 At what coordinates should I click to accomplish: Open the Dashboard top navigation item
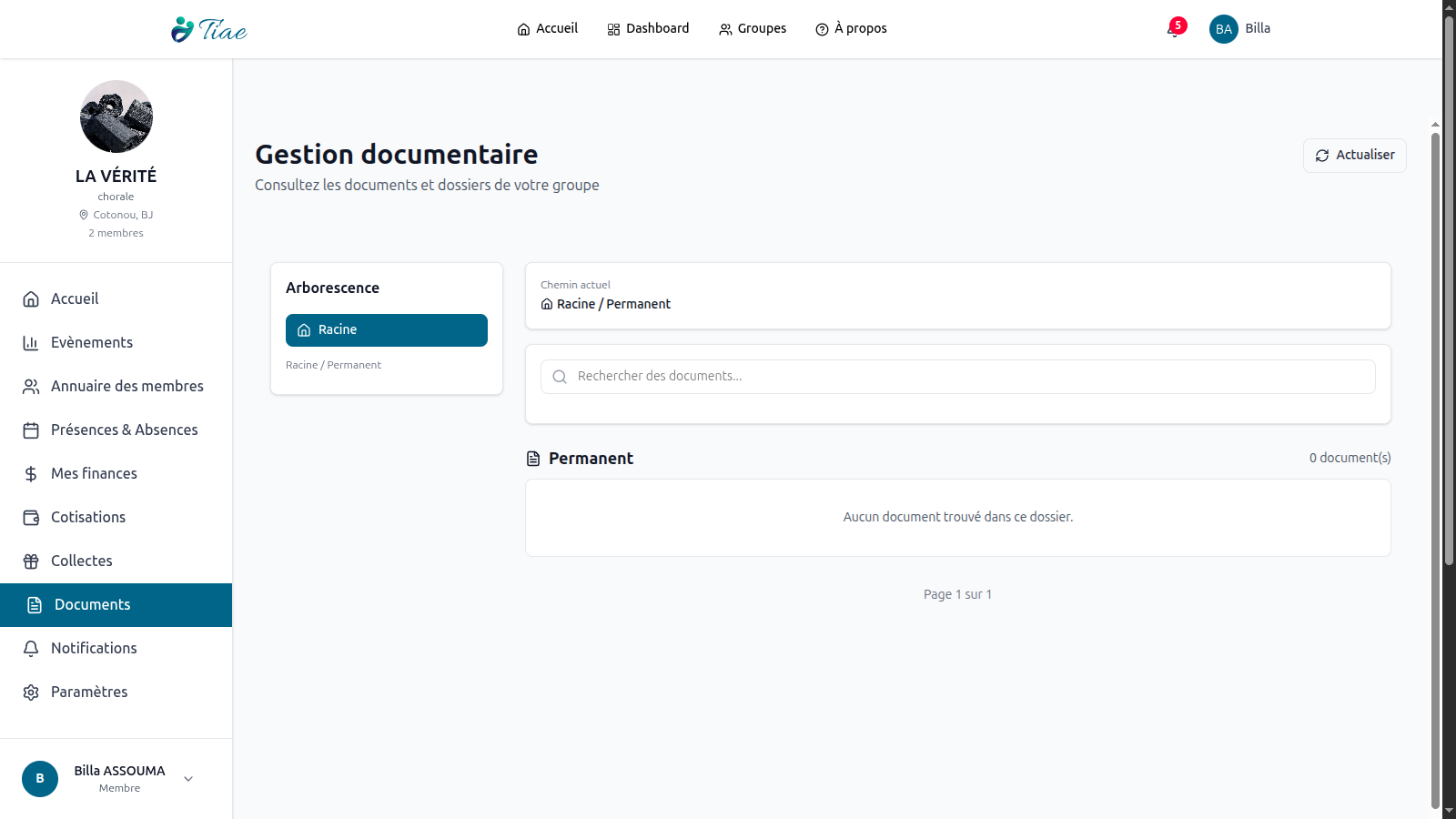coord(648,29)
